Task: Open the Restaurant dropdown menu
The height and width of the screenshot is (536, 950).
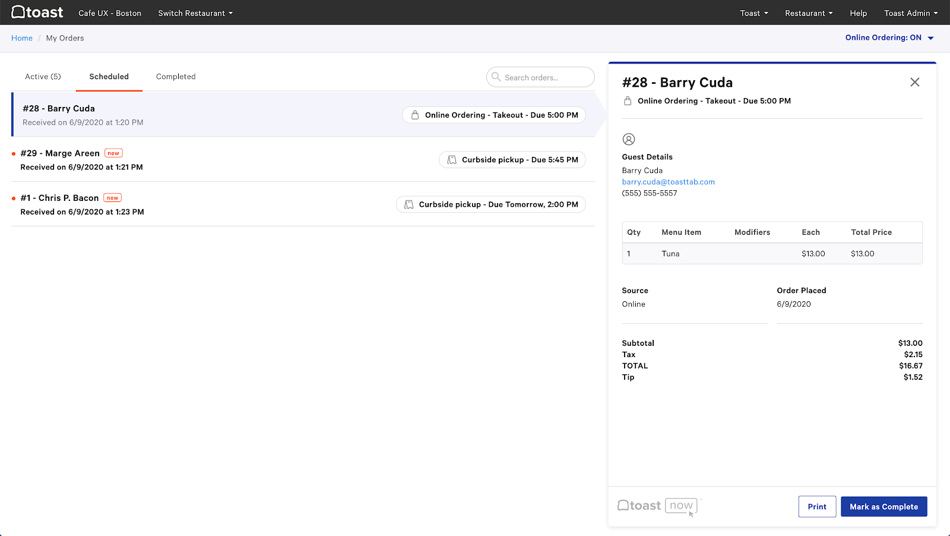Action: coord(808,13)
